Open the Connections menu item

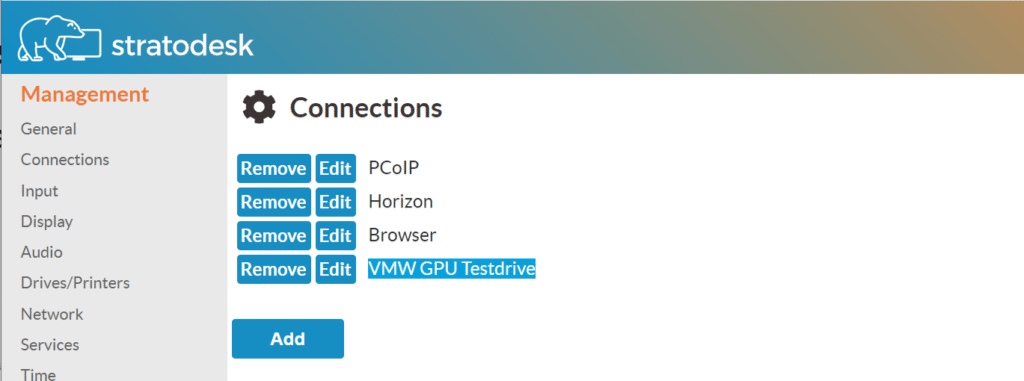65,159
